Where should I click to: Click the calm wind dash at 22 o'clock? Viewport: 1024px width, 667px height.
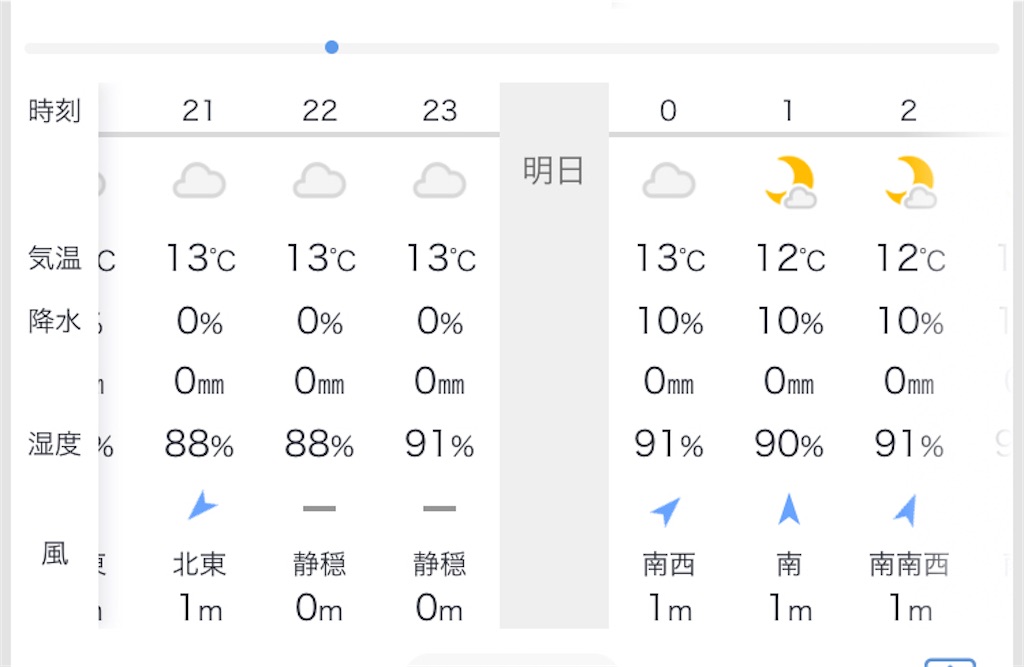(319, 508)
